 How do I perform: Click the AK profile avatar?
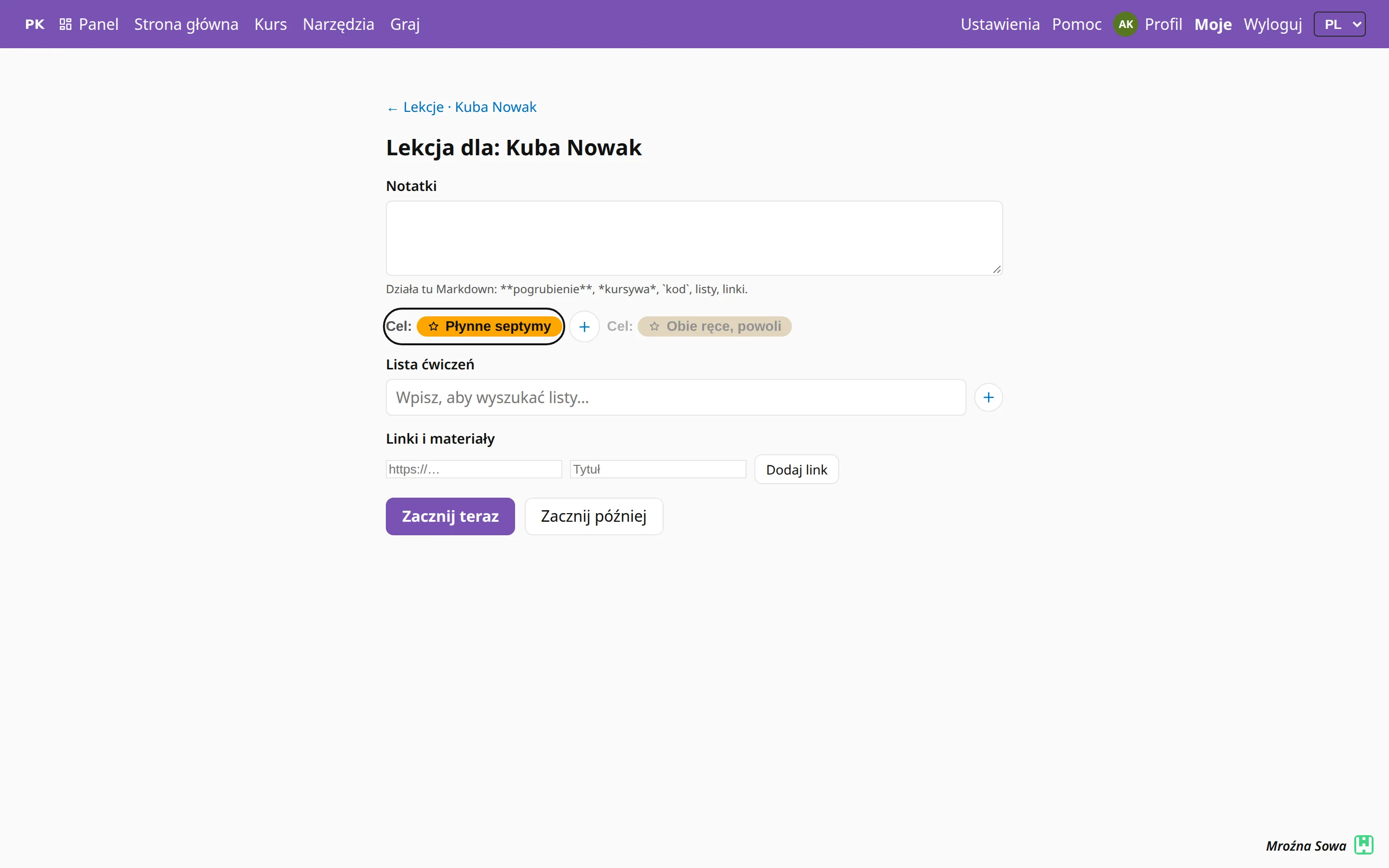[1126, 24]
